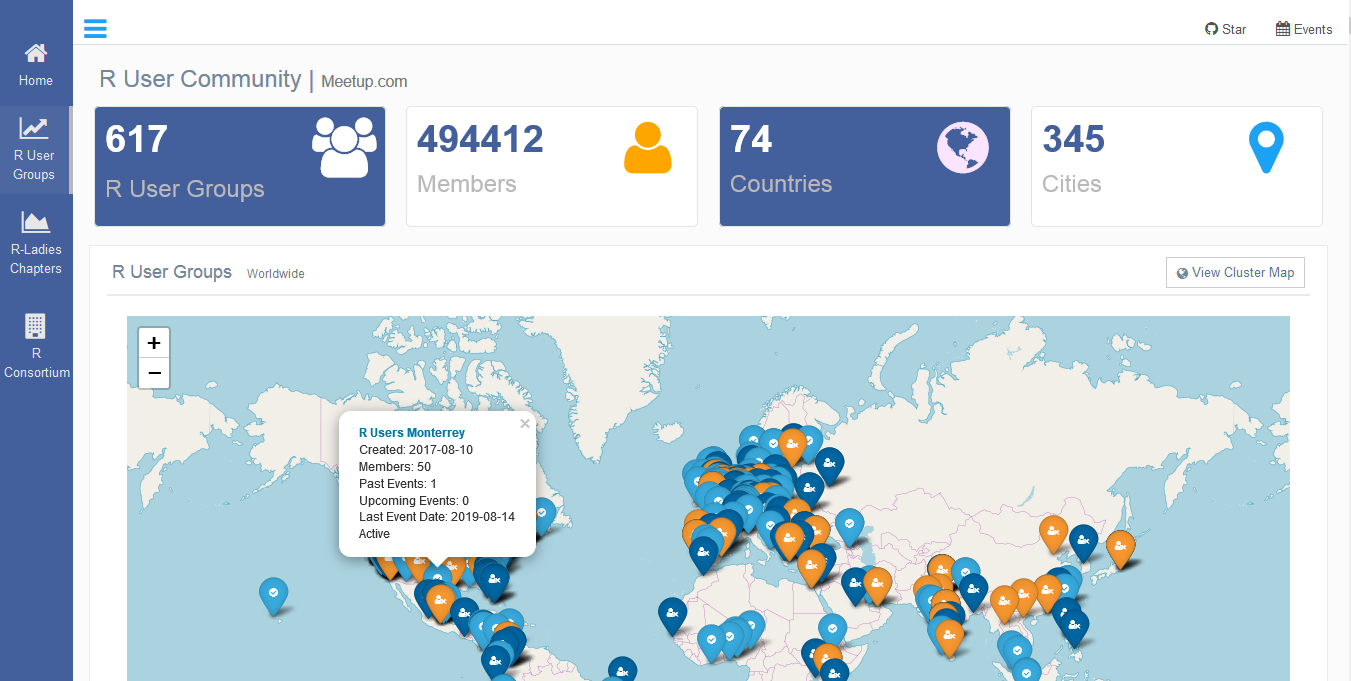This screenshot has width=1351, height=681.
Task: Click the dark blue marker in northwest Russia
Action: 829,465
